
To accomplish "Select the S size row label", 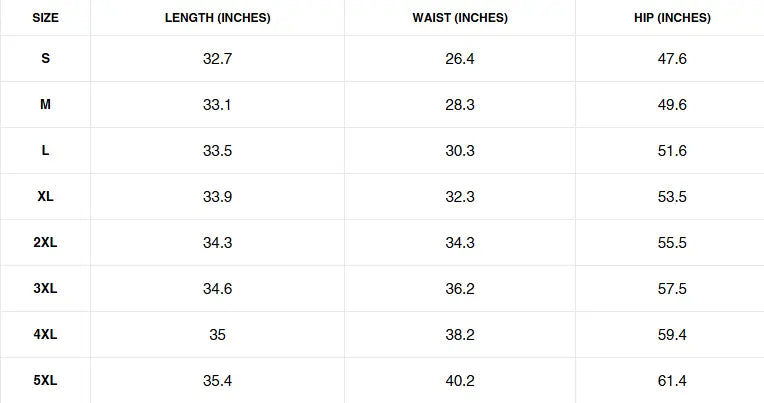I will [x=45, y=59].
